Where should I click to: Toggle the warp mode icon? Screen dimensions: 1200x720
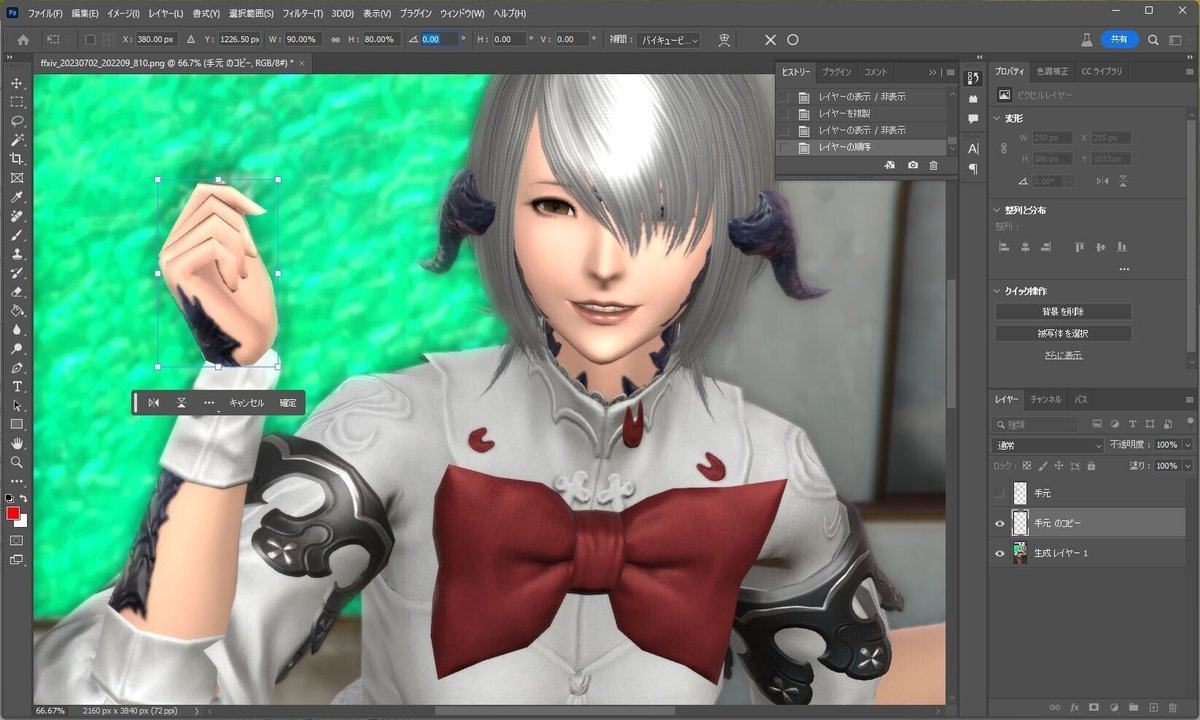(x=724, y=40)
